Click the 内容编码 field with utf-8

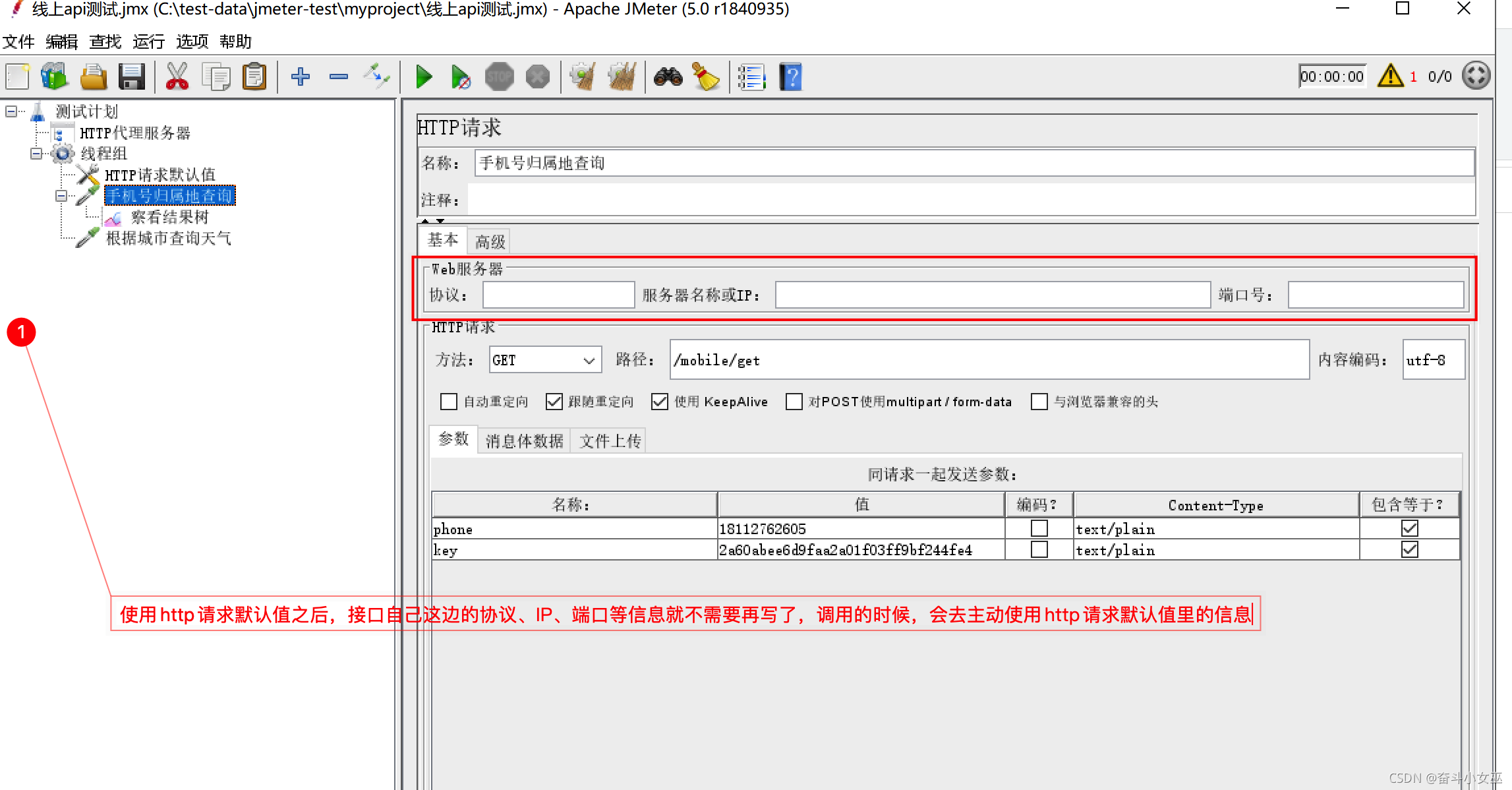(x=1434, y=359)
